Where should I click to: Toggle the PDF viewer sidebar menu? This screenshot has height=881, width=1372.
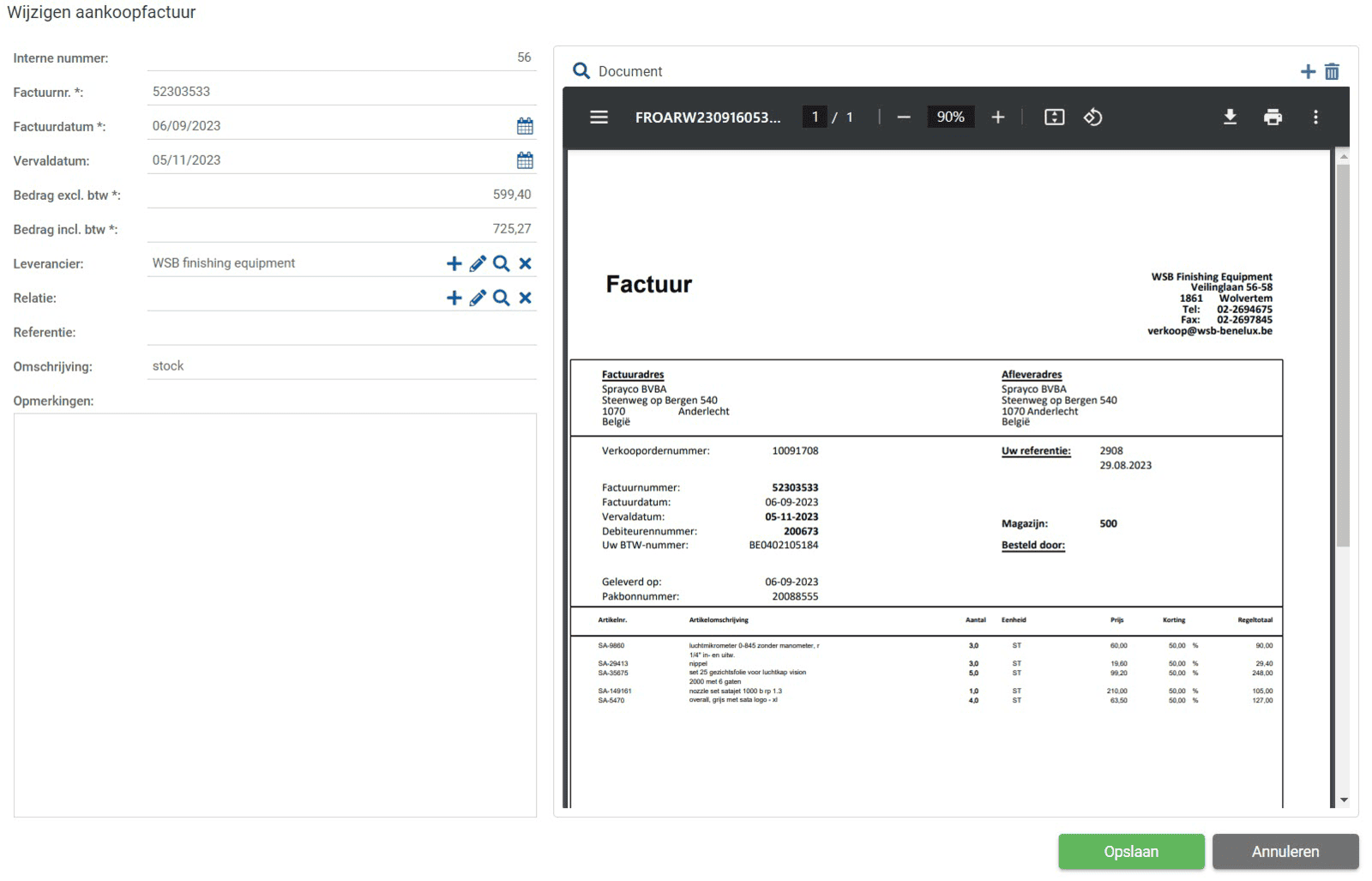[x=599, y=117]
